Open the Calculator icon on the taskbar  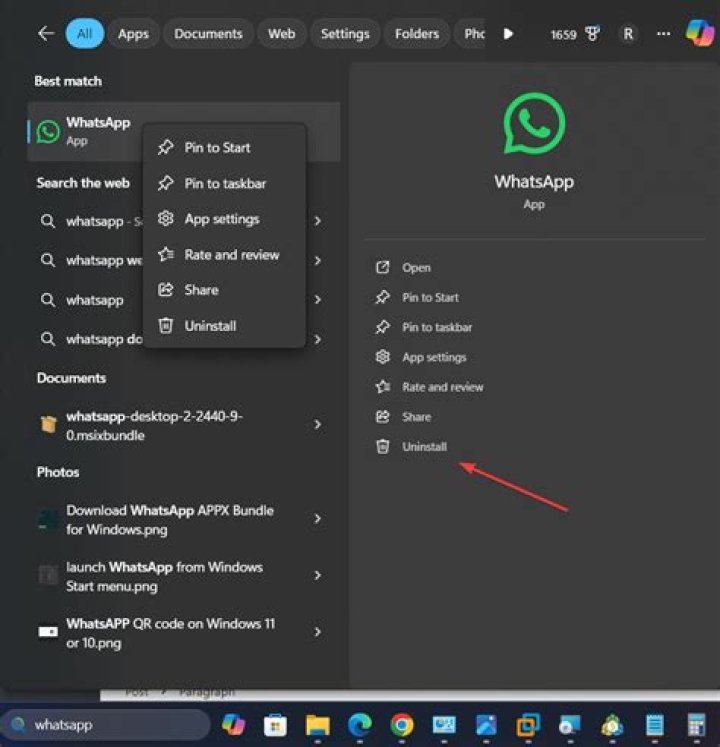tap(697, 726)
